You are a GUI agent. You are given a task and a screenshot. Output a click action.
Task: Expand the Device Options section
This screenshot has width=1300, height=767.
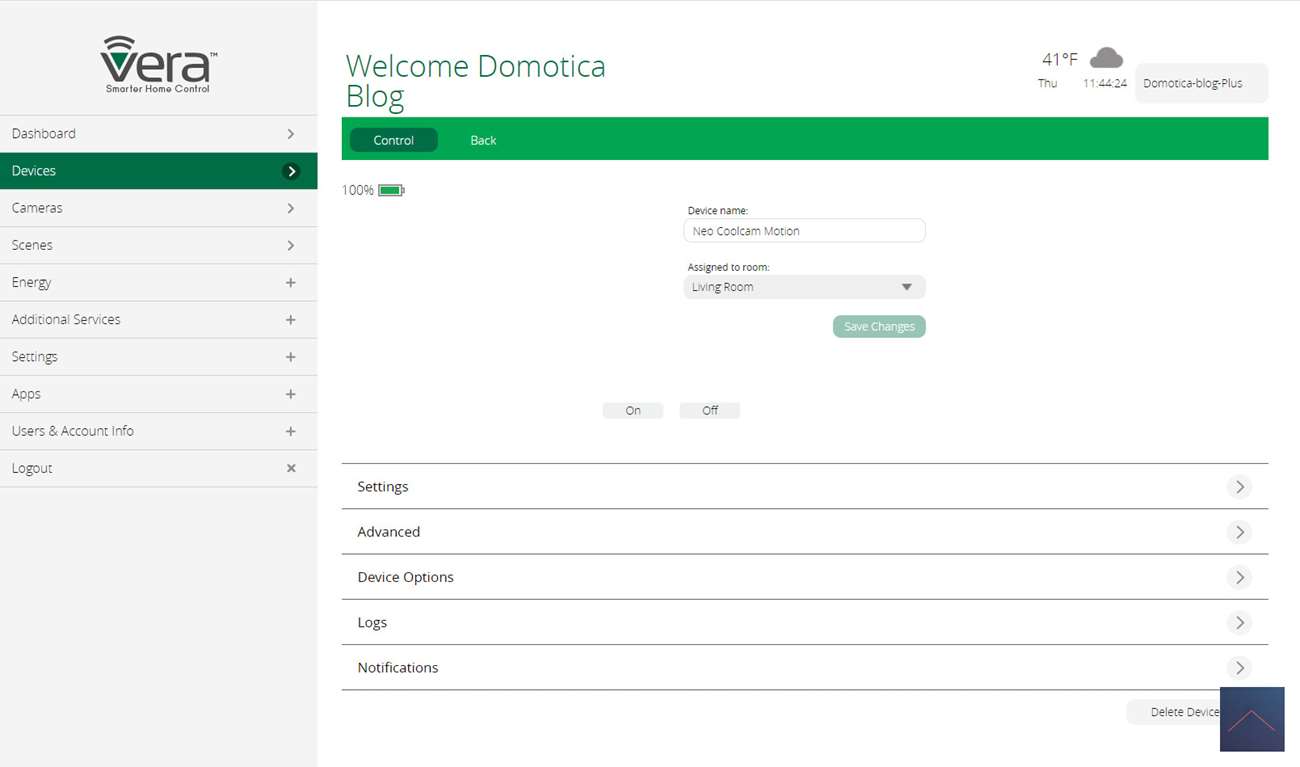pyautogui.click(x=1239, y=577)
